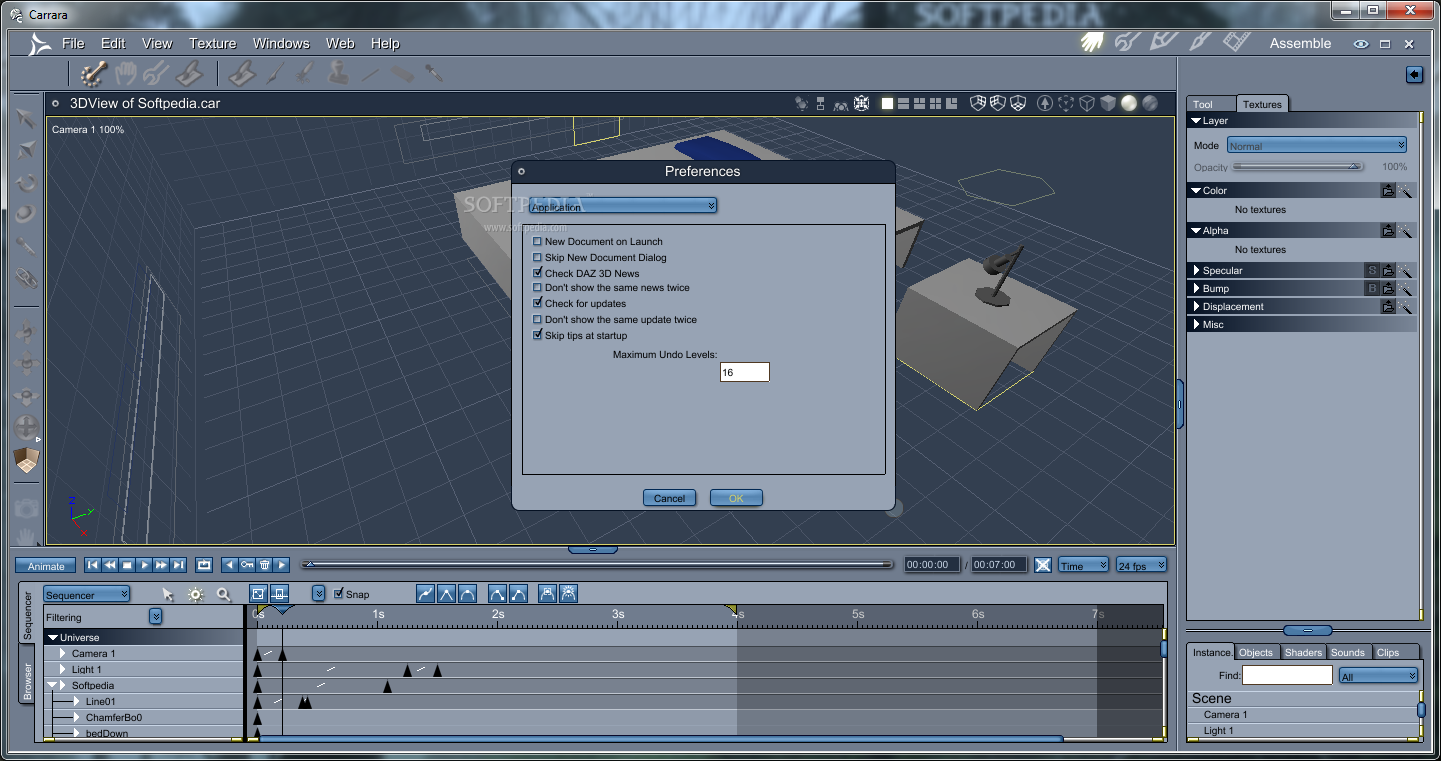This screenshot has width=1441, height=761.
Task: Click Cancel in the Preferences dialog
Action: click(x=669, y=498)
